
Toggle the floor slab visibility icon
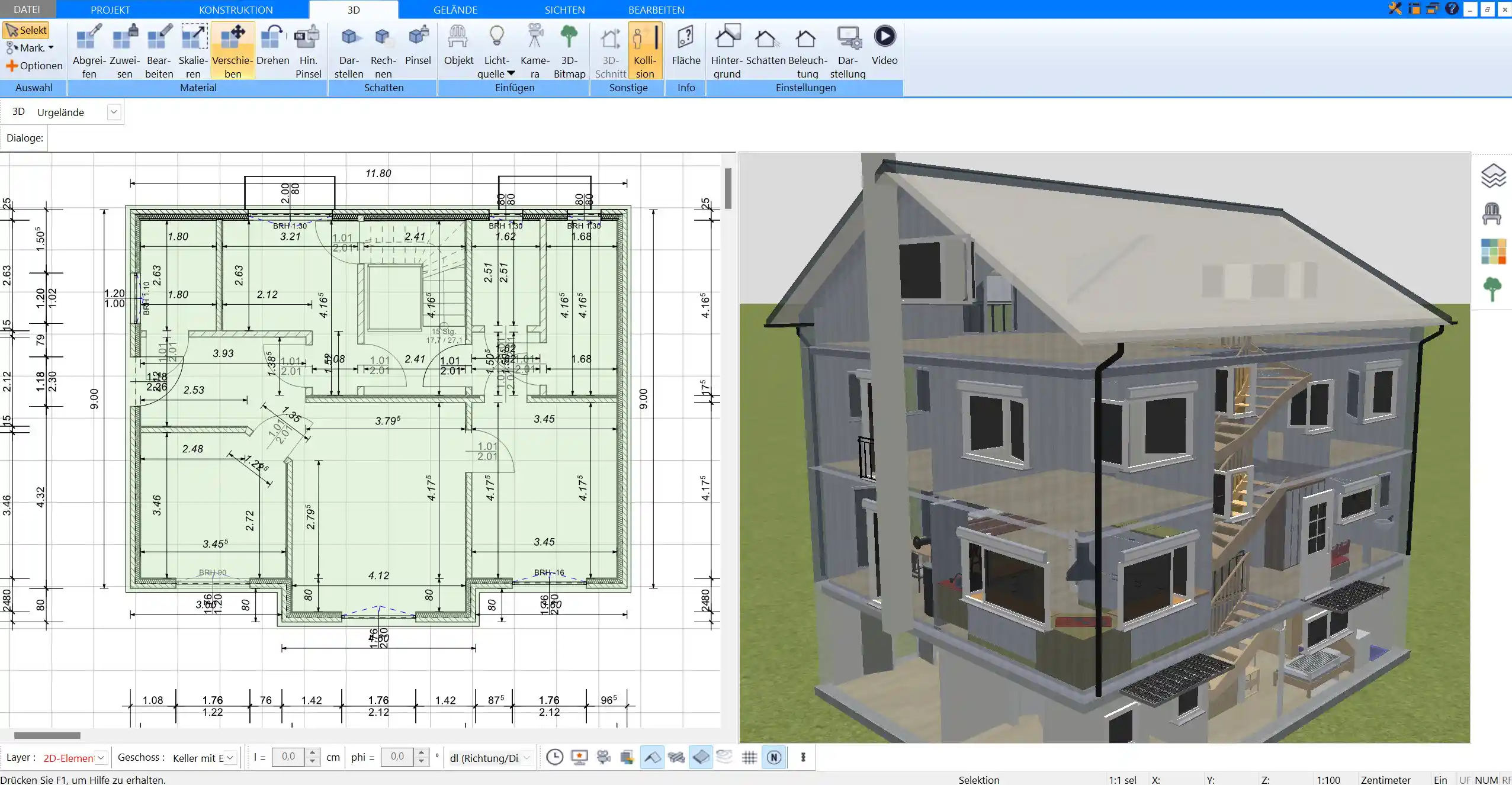(701, 757)
